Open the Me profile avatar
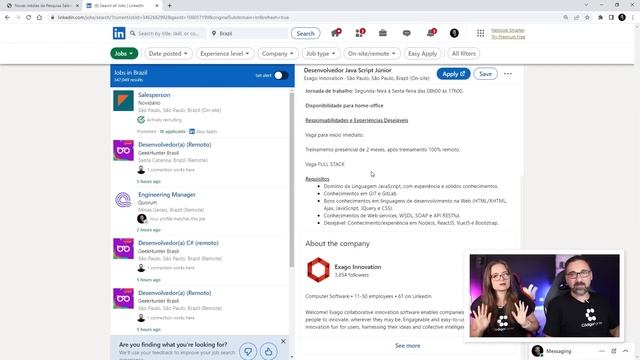This screenshot has height=360, width=640. (454, 33)
